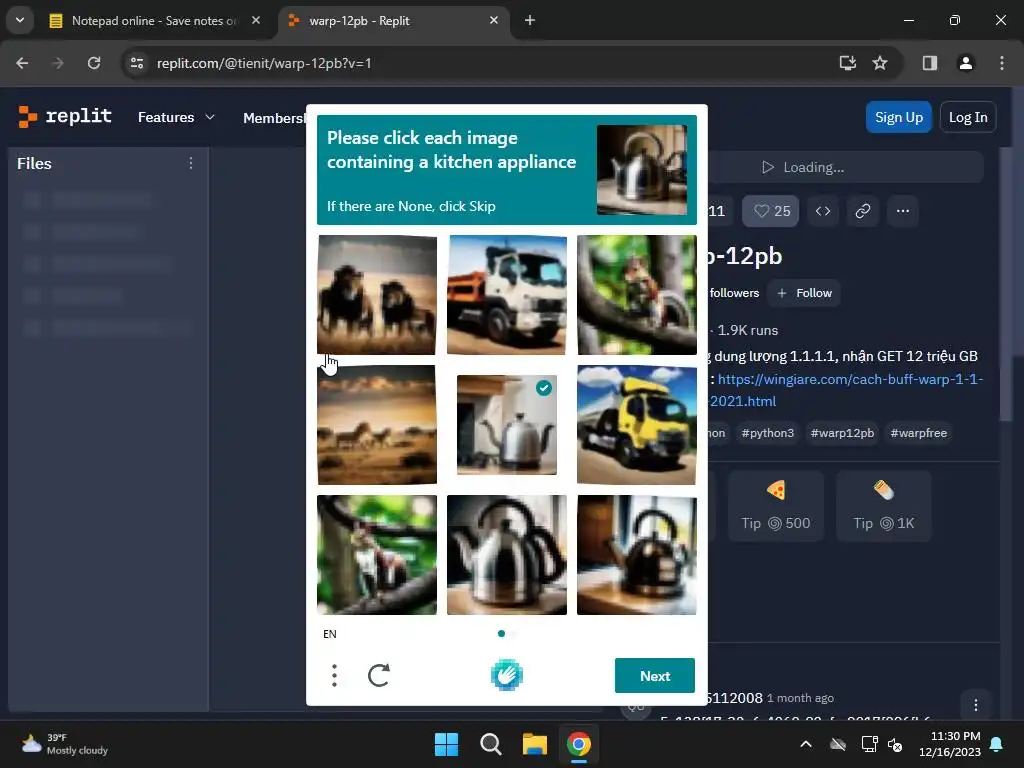The height and width of the screenshot is (768, 1024).
Task: Close the warp-12pb Replit tab
Action: (x=494, y=21)
